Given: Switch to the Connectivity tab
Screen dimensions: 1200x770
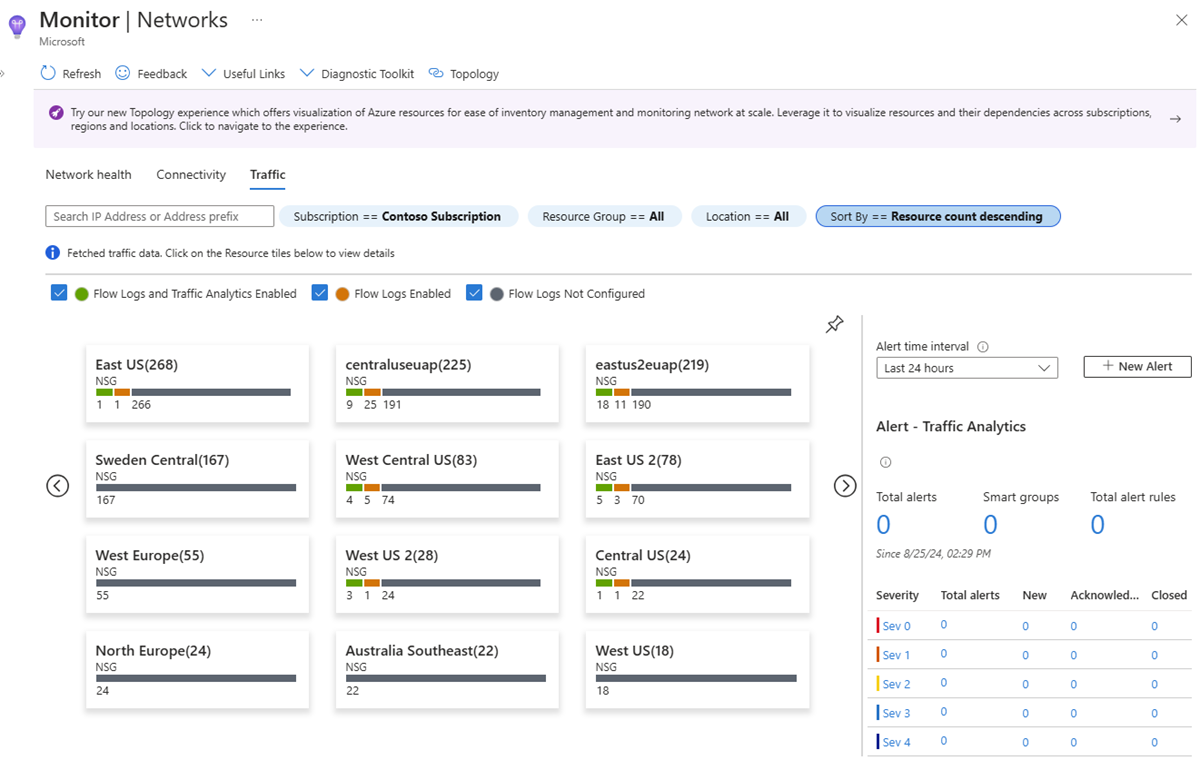Looking at the screenshot, I should [190, 174].
